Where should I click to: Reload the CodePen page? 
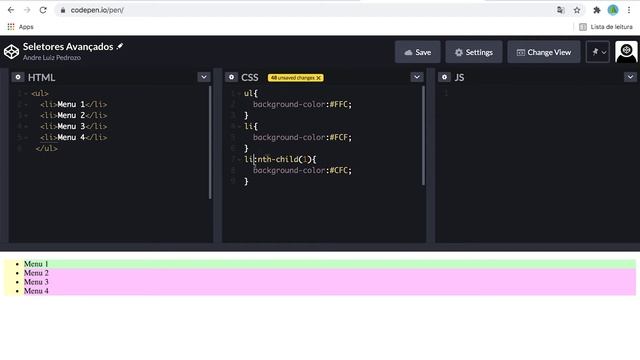click(43, 10)
